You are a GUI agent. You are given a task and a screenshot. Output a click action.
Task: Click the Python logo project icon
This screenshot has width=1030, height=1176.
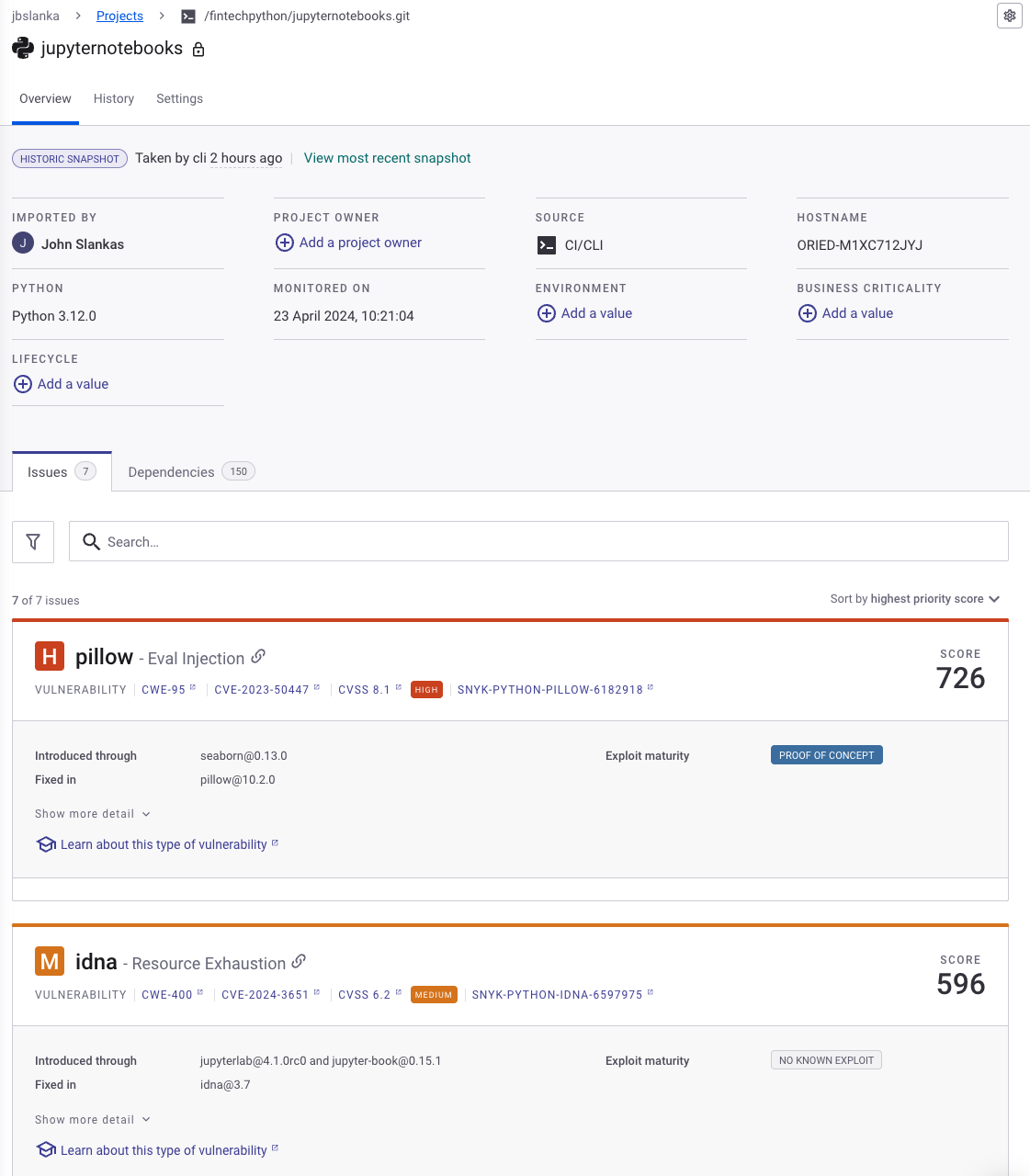22,47
